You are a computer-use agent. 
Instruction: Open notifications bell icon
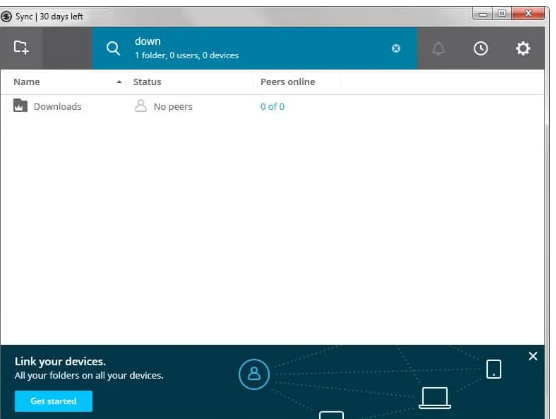click(438, 49)
